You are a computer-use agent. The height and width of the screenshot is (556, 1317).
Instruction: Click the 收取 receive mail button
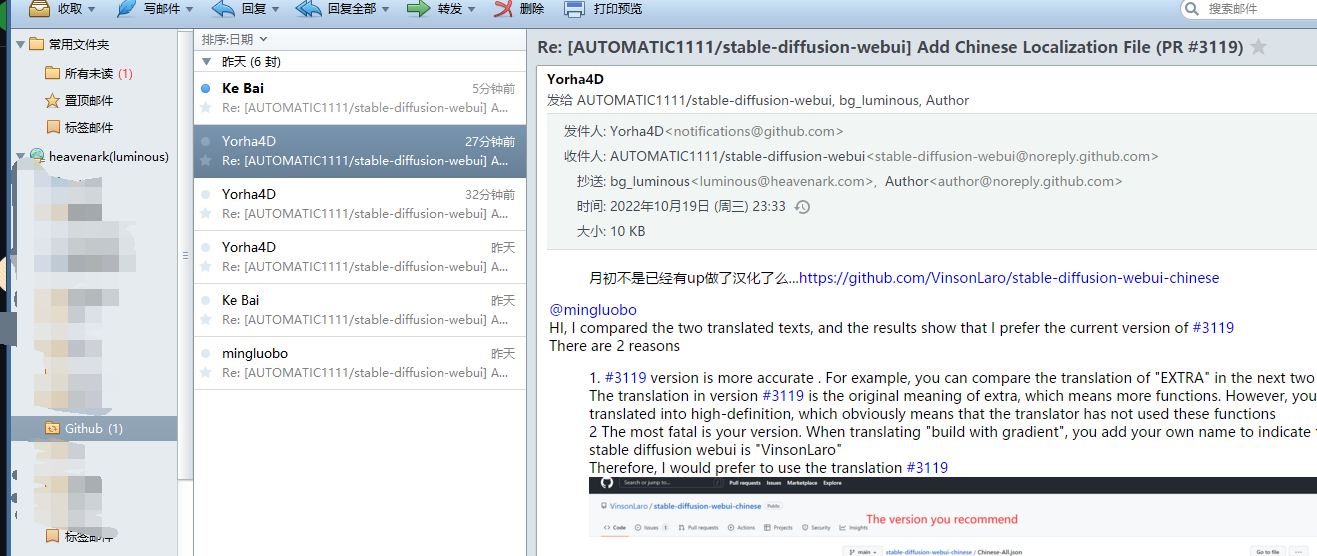55,9
